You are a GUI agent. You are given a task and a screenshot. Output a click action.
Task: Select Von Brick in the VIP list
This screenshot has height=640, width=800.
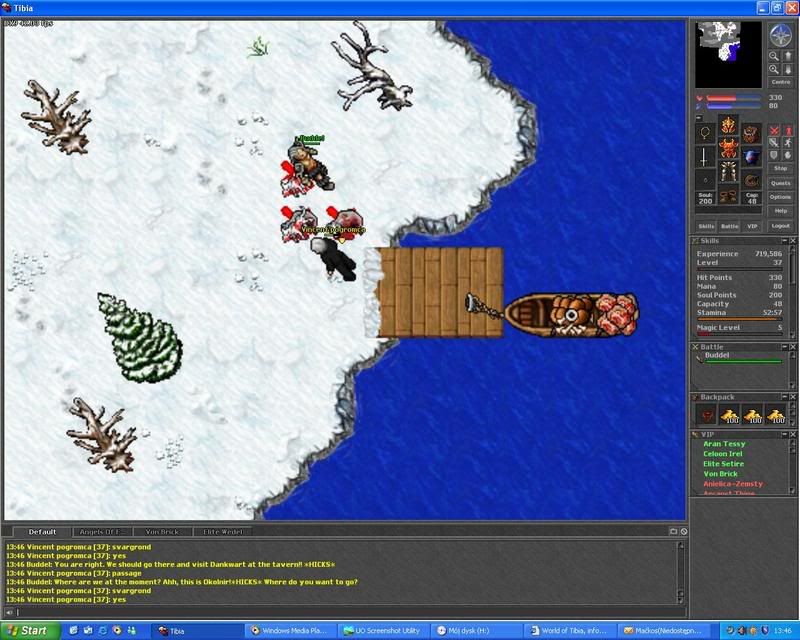point(720,474)
